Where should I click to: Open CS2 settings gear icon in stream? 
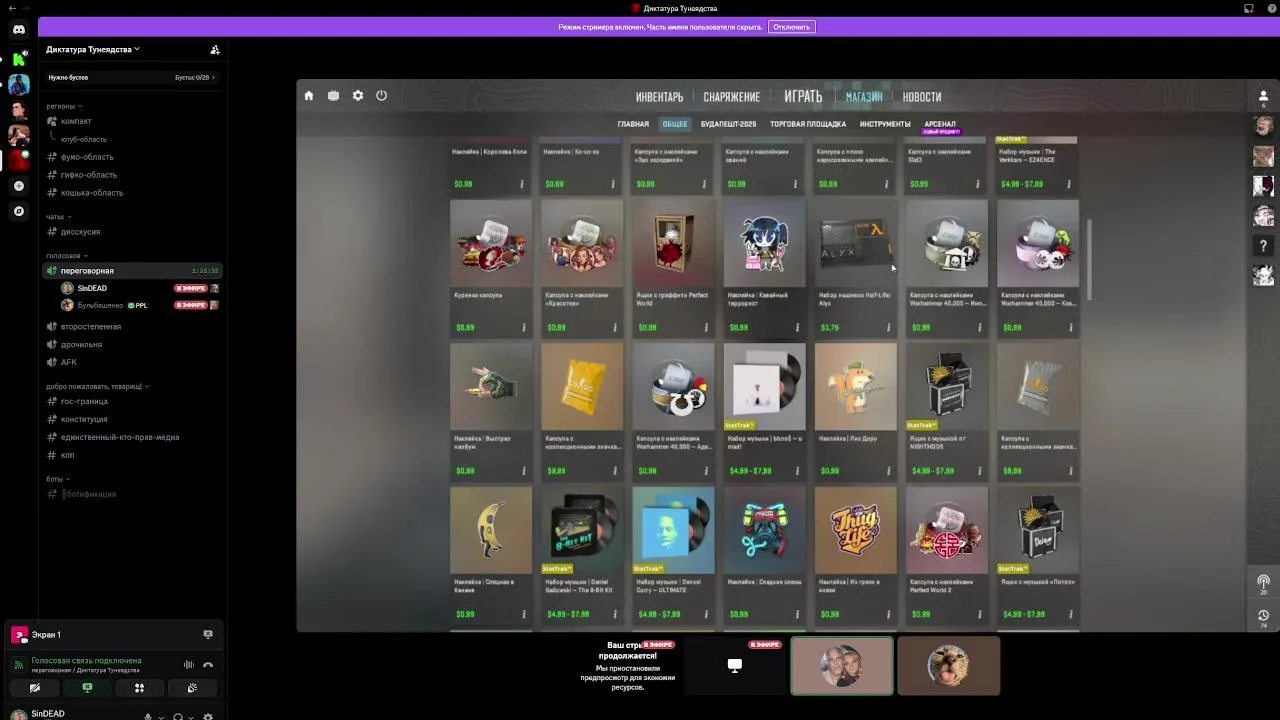[x=358, y=96]
